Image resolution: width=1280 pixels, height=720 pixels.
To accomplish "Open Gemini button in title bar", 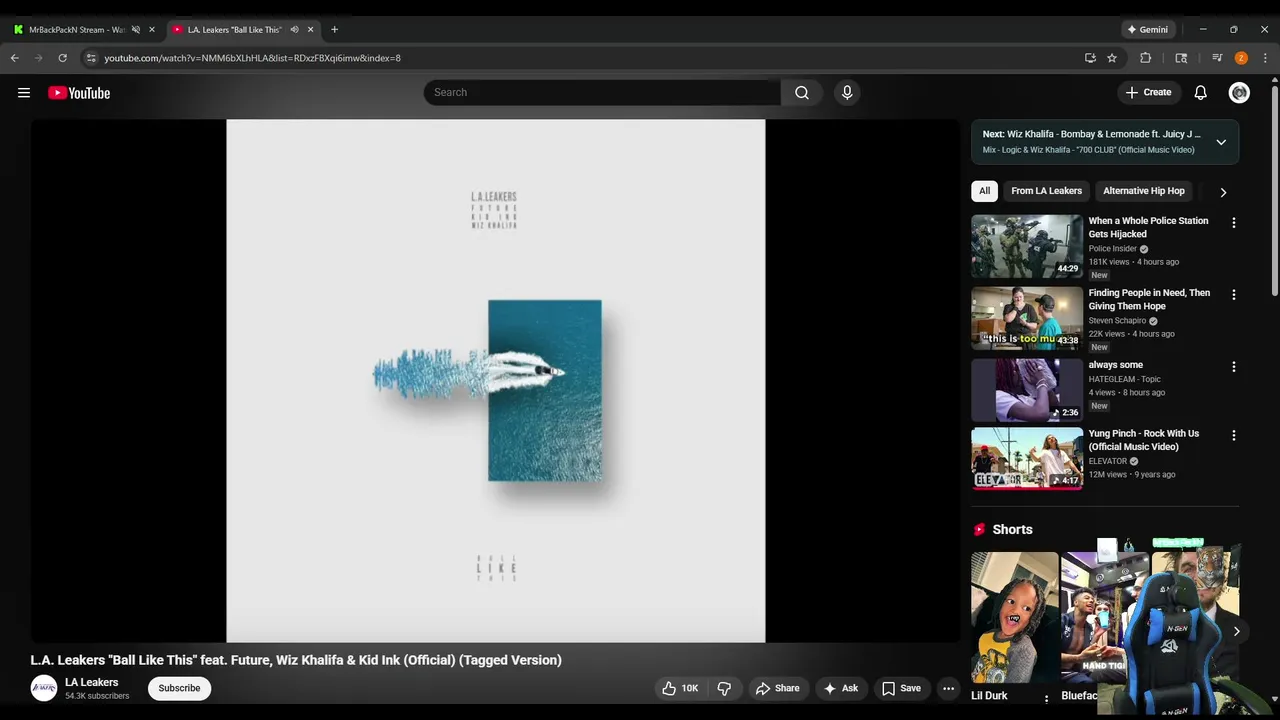I will pyautogui.click(x=1148, y=30).
